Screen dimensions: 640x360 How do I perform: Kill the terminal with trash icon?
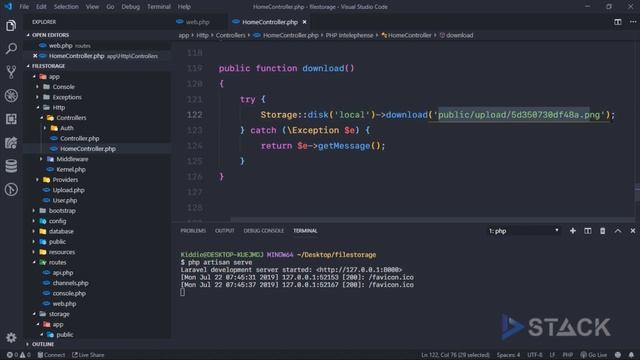pyautogui.click(x=602, y=231)
